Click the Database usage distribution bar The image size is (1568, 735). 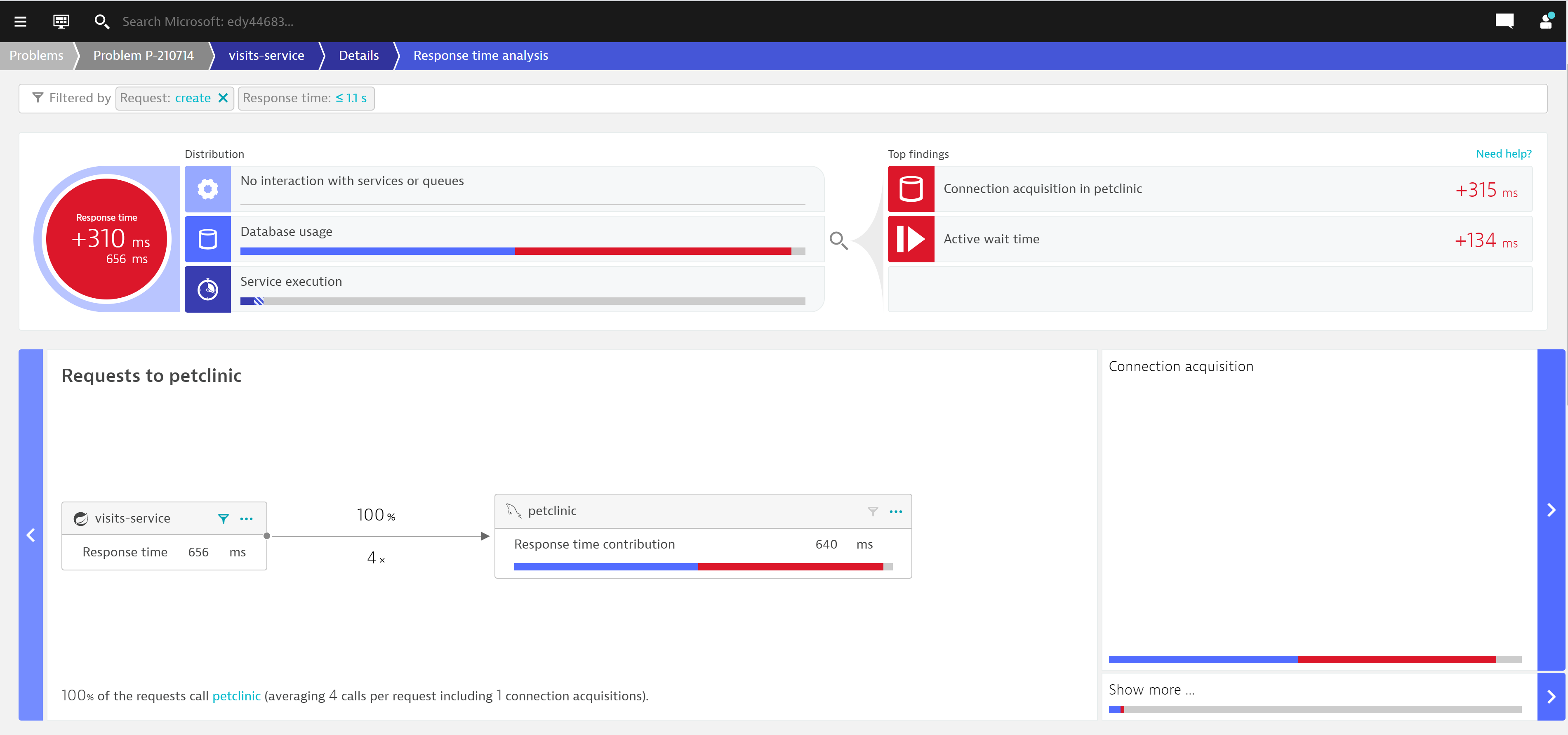click(522, 251)
